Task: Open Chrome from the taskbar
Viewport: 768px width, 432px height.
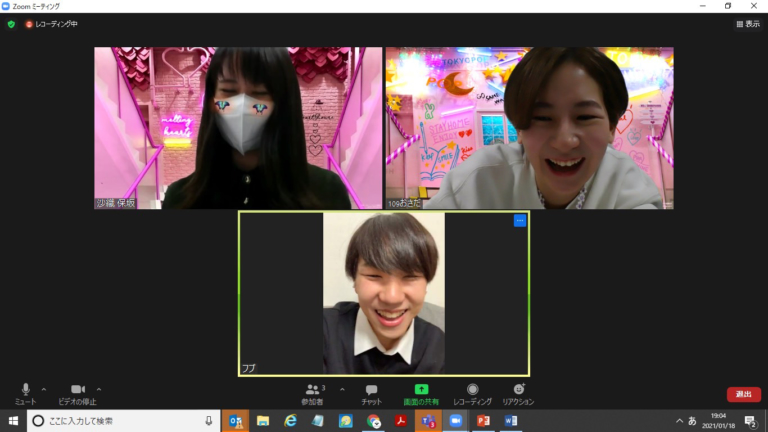Action: coord(373,421)
